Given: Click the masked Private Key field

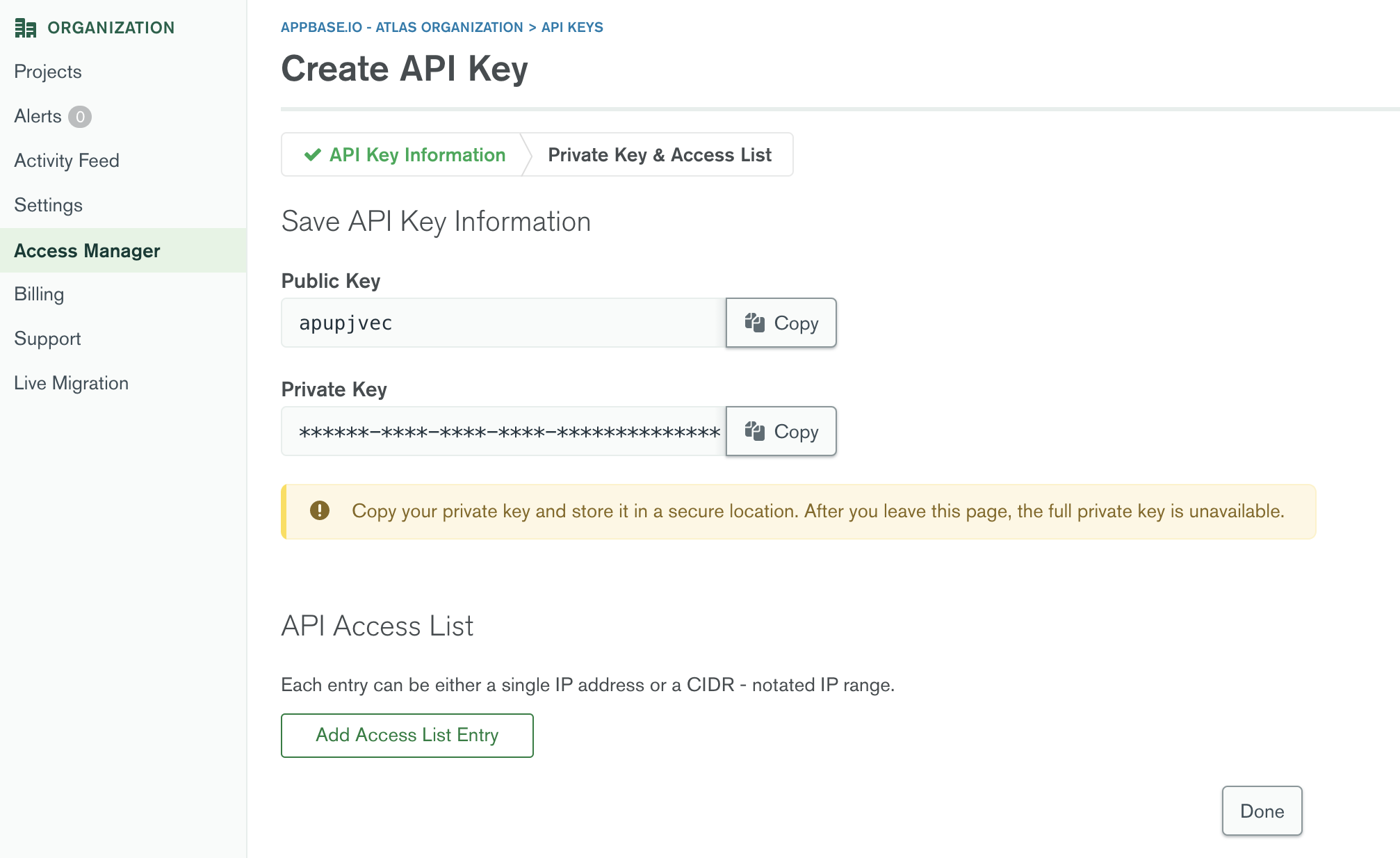Looking at the screenshot, I should 503,431.
